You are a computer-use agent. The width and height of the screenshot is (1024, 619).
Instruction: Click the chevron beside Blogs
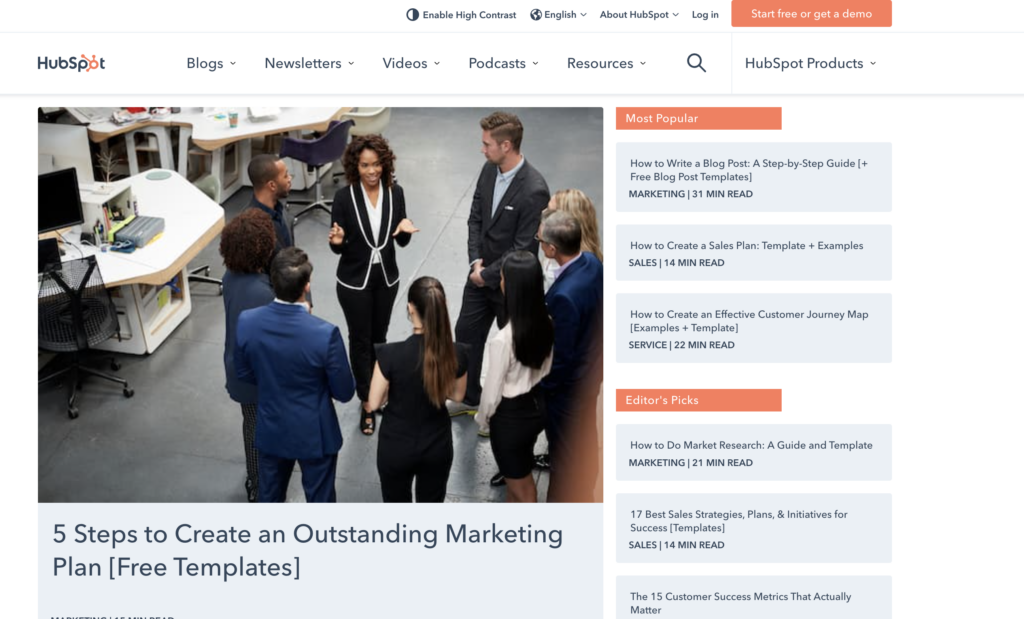(232, 64)
